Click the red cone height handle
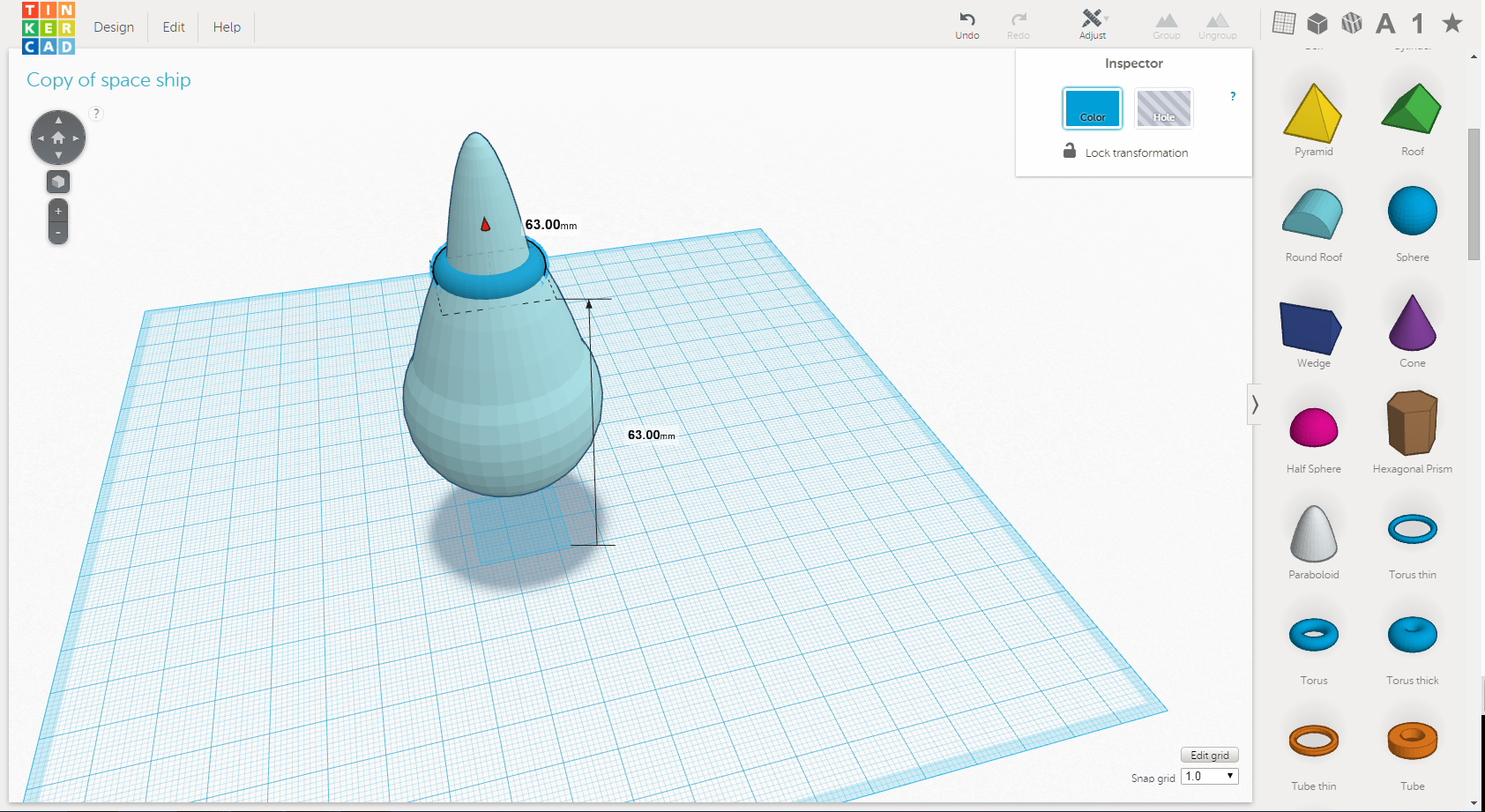This screenshot has width=1485, height=812. click(485, 225)
